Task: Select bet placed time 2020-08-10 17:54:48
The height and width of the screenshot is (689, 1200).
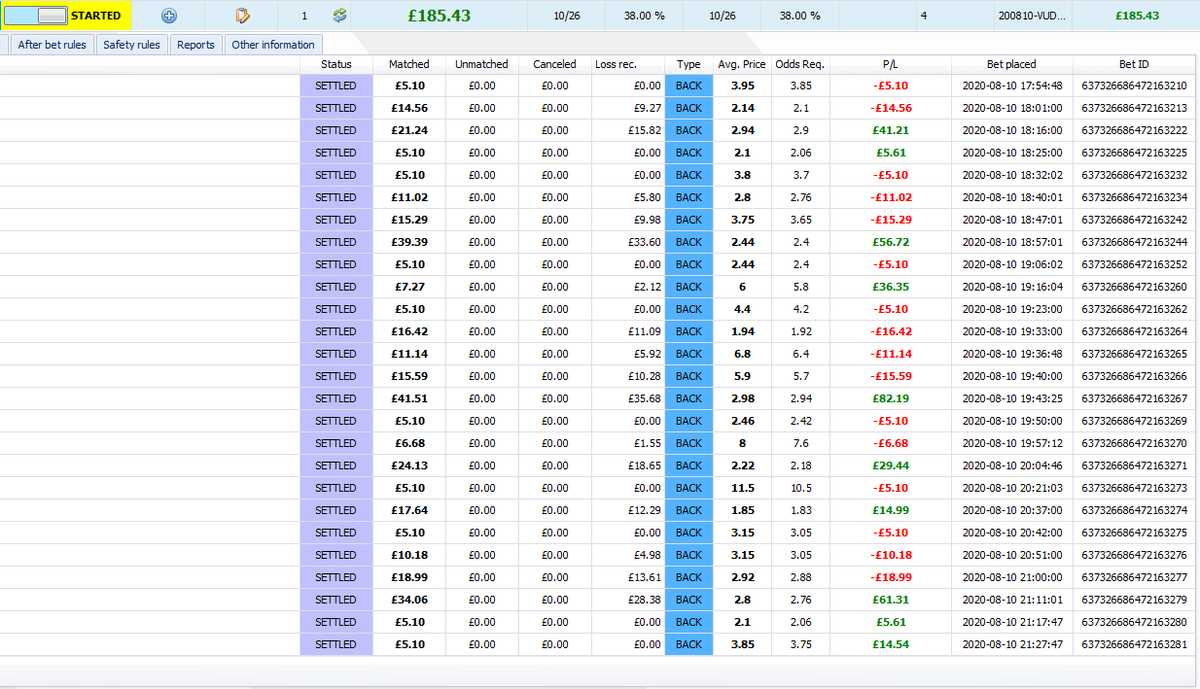Action: [1012, 86]
